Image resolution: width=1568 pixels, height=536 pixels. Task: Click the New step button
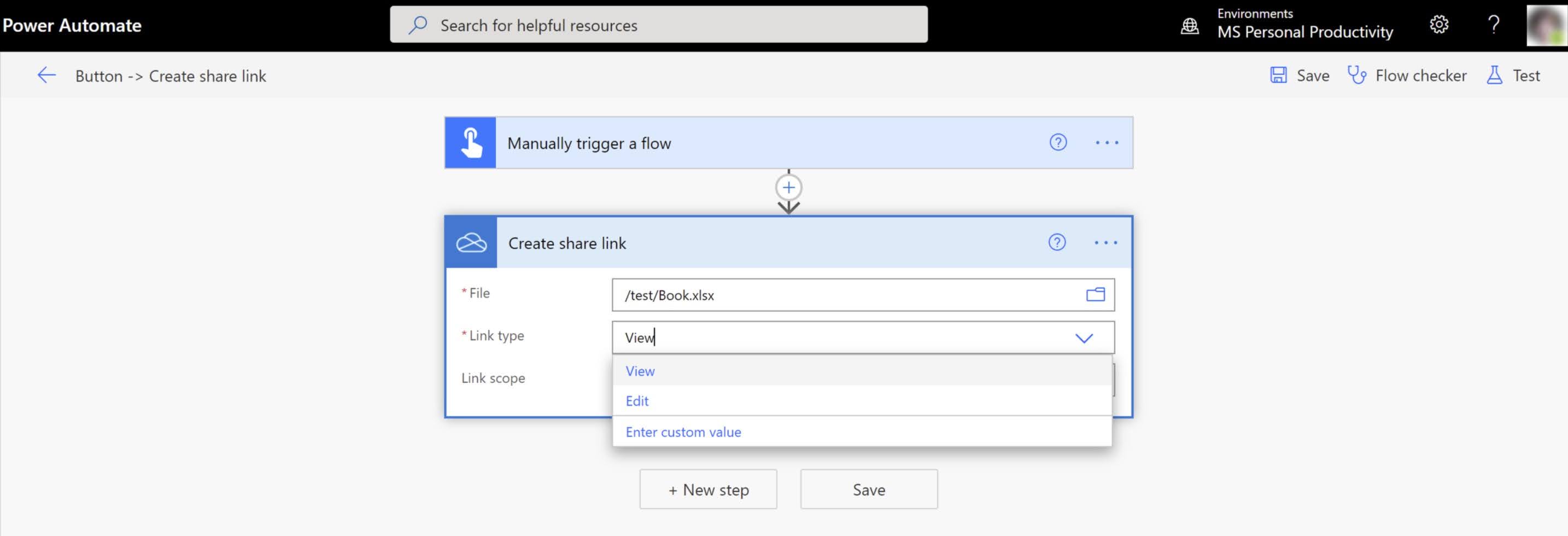[708, 489]
